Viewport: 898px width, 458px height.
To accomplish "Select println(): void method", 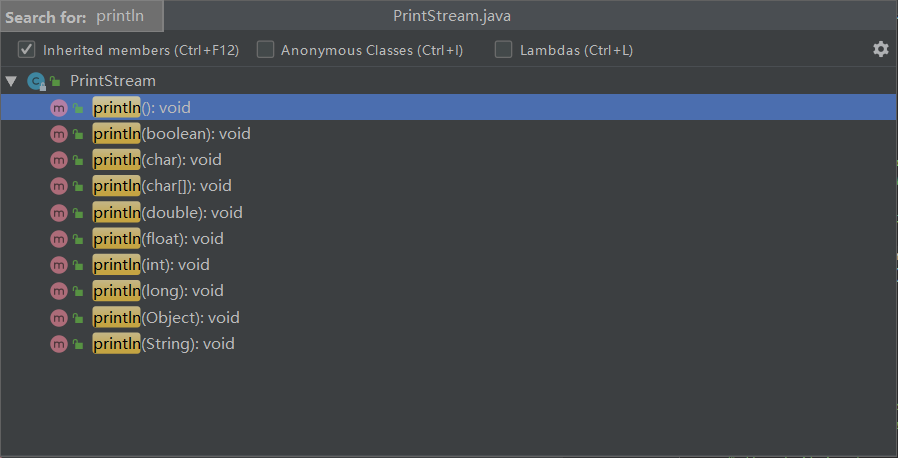I will pyautogui.click(x=141, y=107).
